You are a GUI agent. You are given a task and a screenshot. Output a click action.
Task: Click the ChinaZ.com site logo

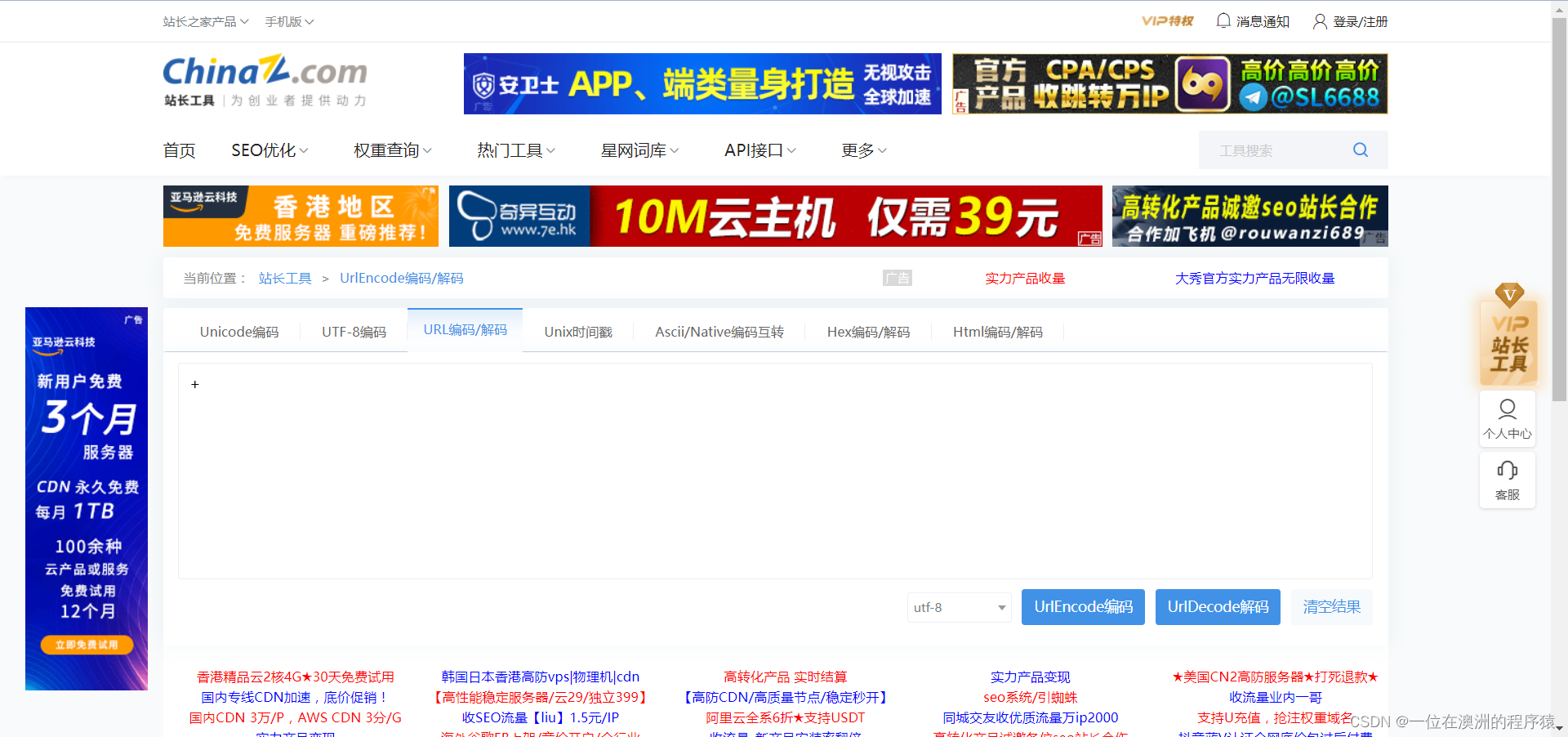click(265, 80)
